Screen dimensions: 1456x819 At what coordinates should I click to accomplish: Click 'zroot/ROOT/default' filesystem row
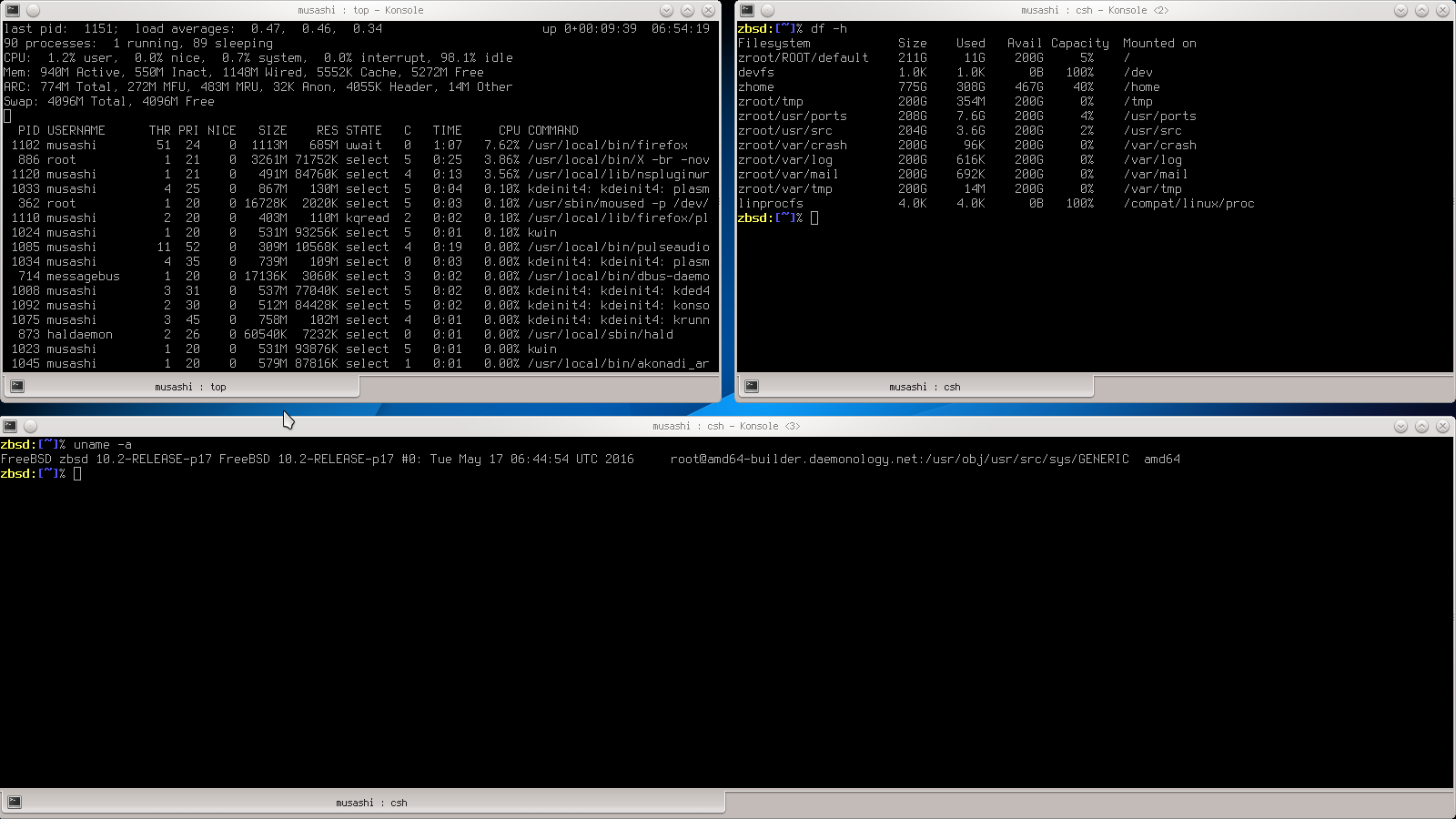[935, 57]
